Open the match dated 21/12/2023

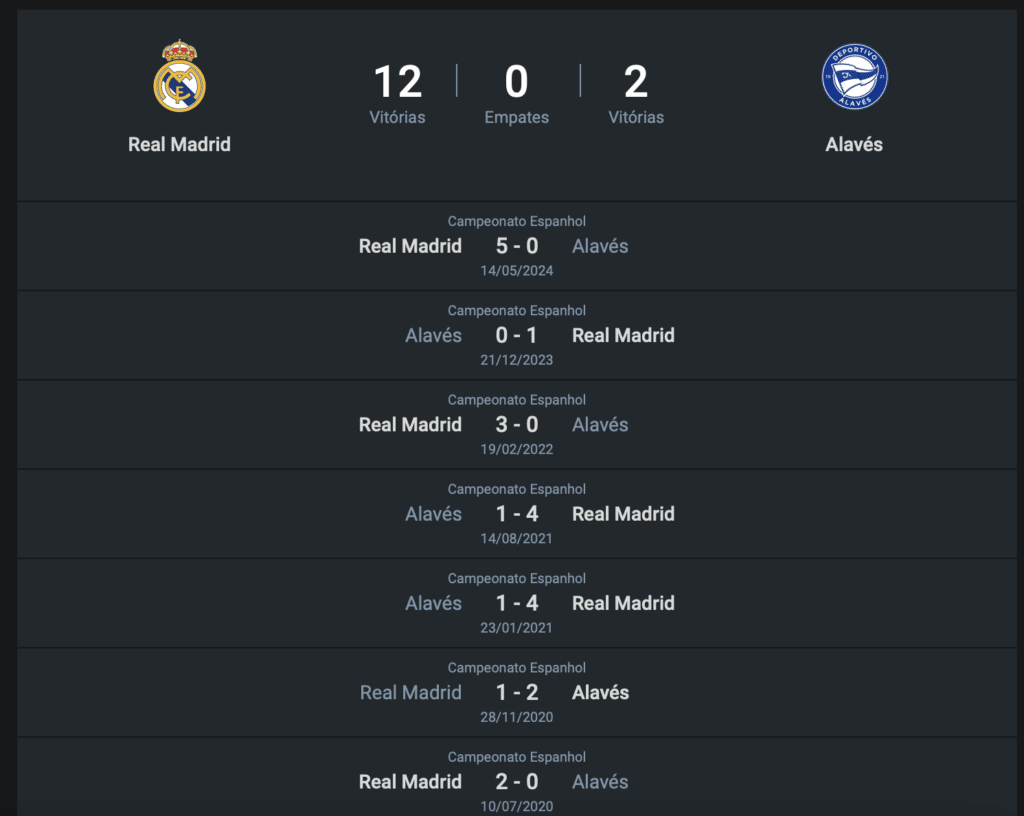tap(517, 360)
